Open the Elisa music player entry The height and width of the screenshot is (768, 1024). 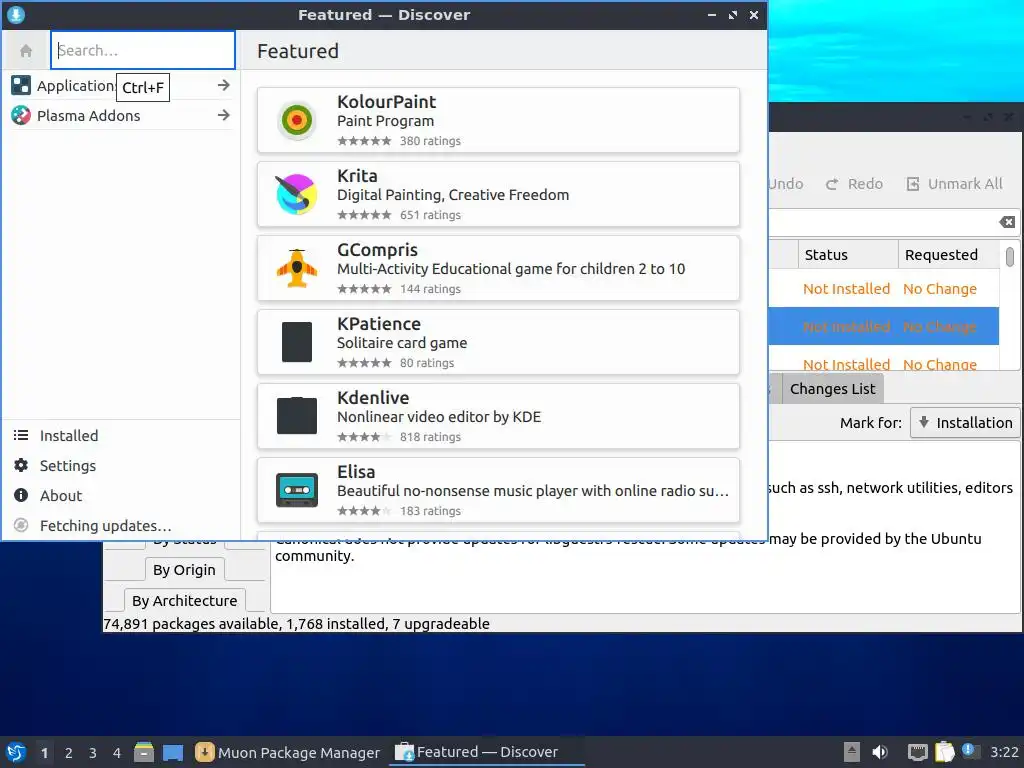tap(498, 490)
